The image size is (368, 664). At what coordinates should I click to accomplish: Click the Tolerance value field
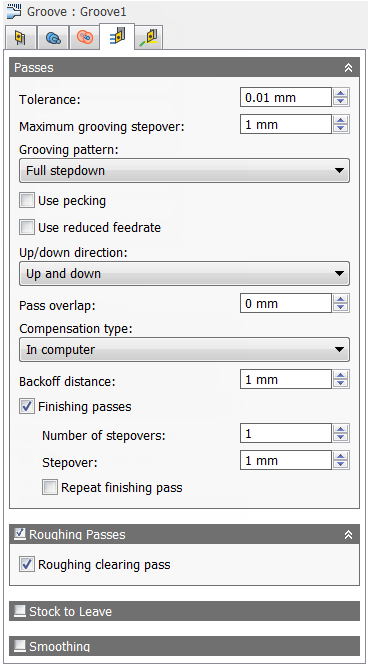[285, 97]
